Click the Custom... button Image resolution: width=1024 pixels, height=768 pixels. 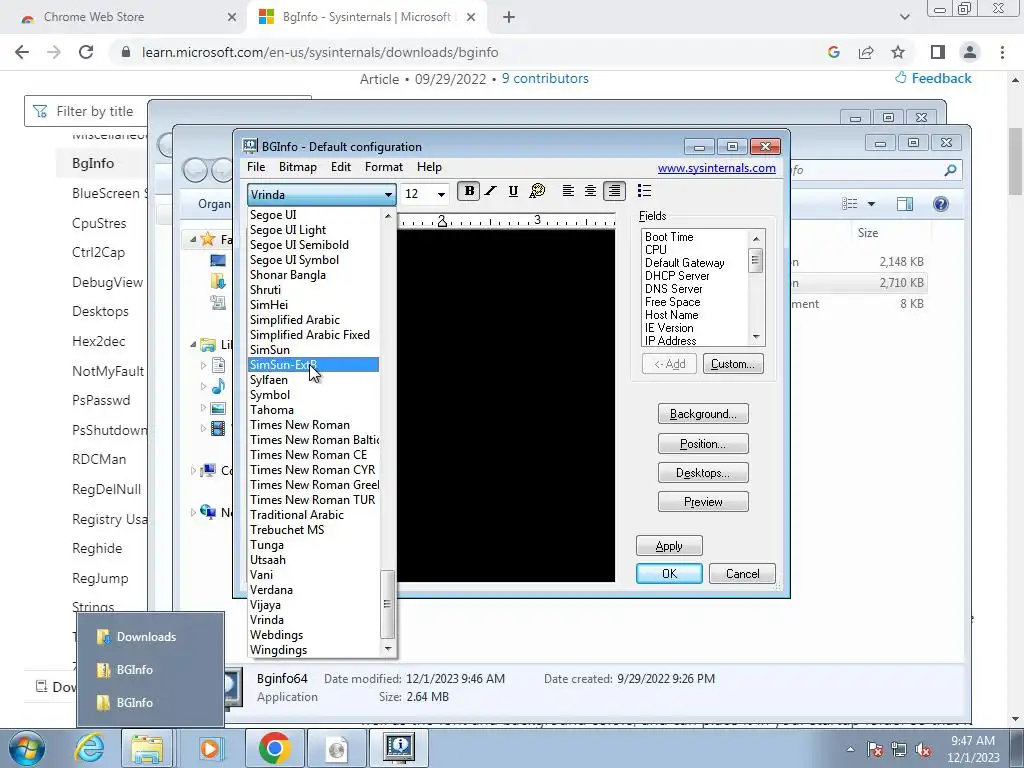tap(733, 364)
